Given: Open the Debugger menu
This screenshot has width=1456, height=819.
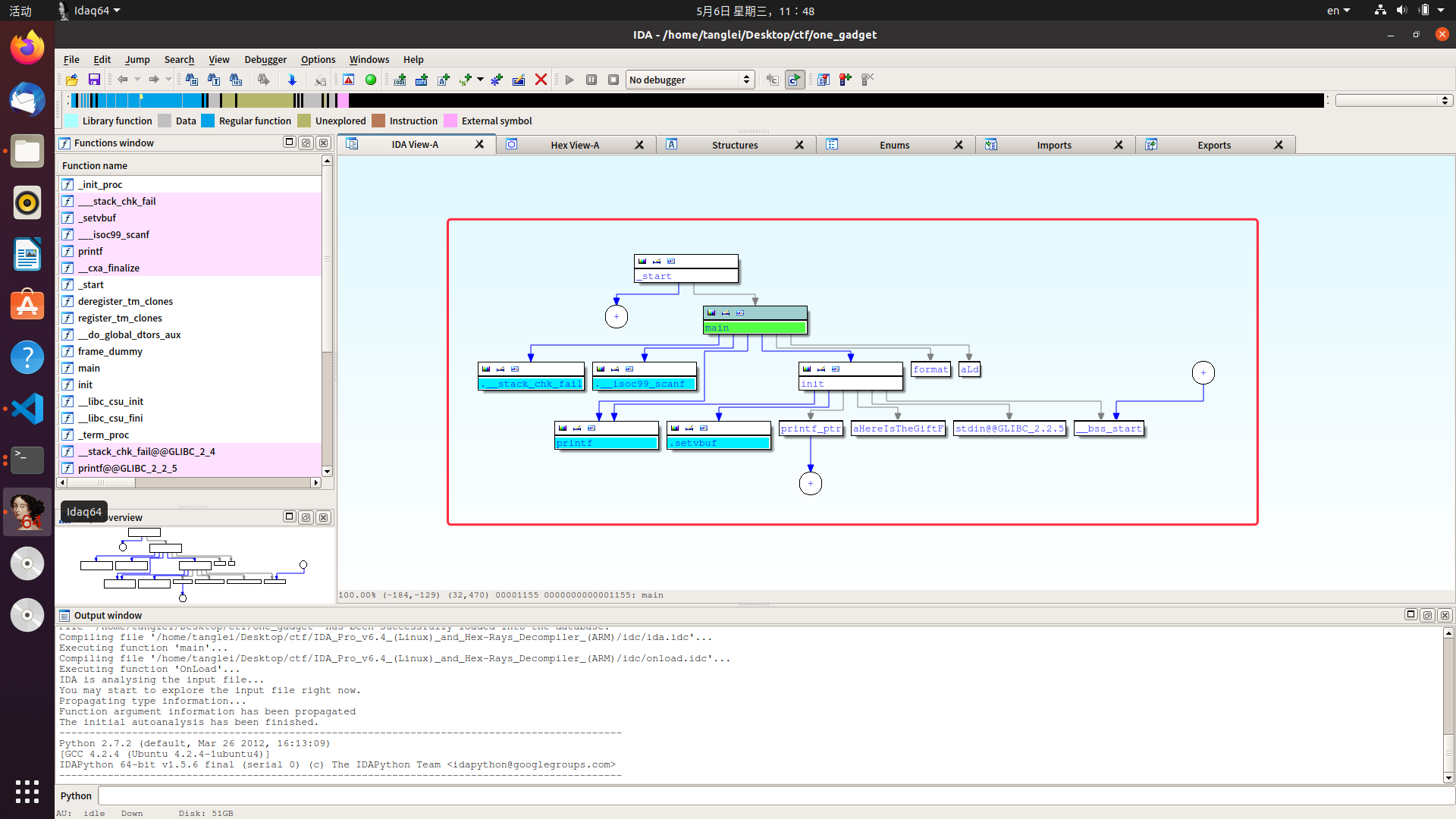Looking at the screenshot, I should pos(265,59).
